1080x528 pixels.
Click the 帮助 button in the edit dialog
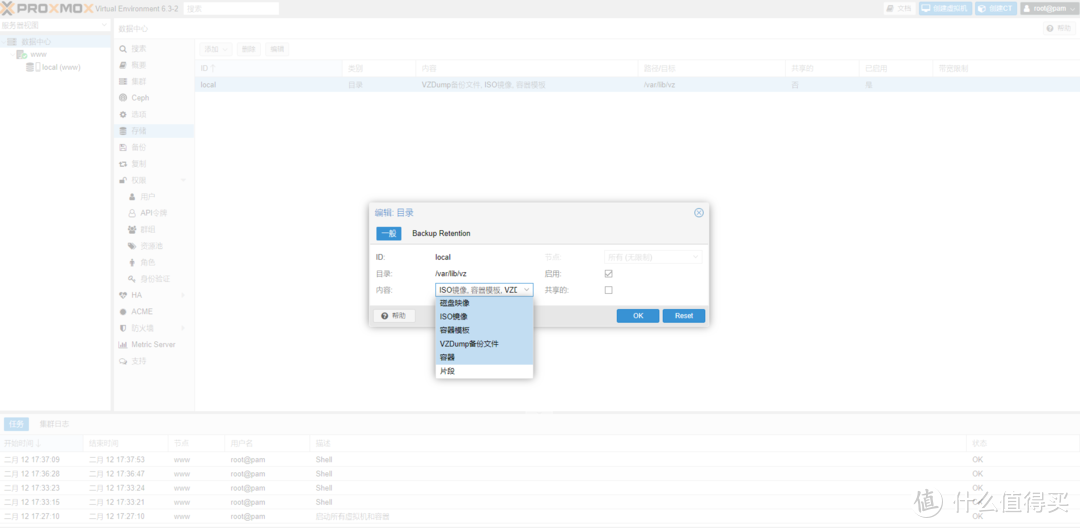tap(394, 316)
